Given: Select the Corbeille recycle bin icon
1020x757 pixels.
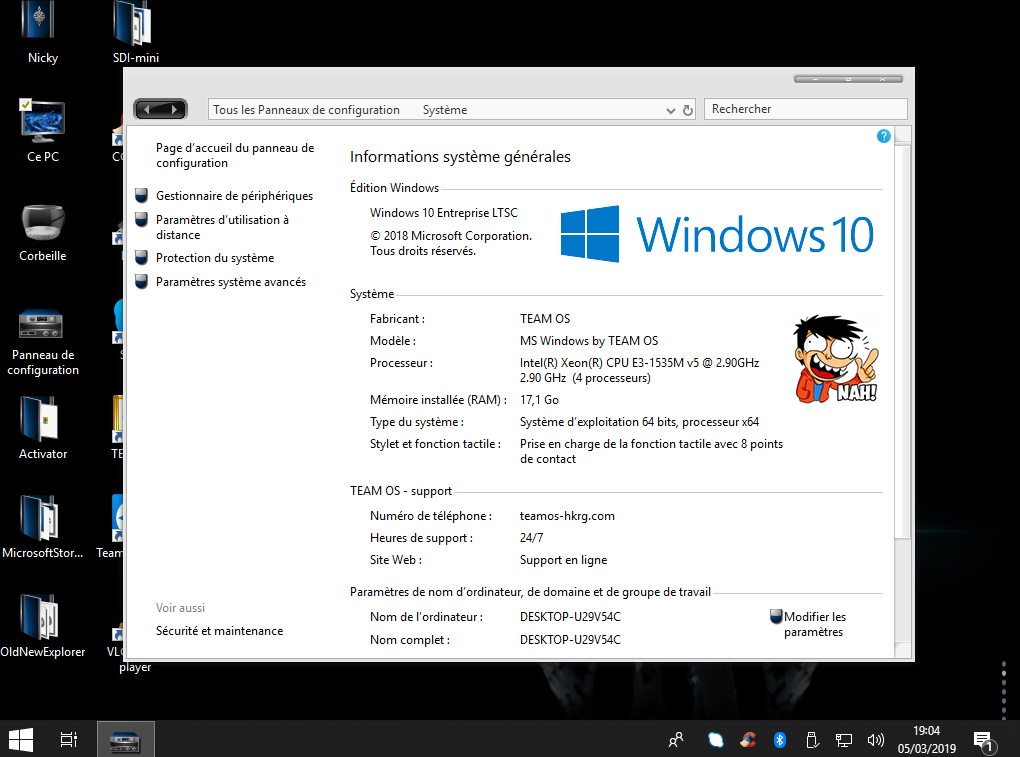Looking at the screenshot, I should [x=43, y=232].
